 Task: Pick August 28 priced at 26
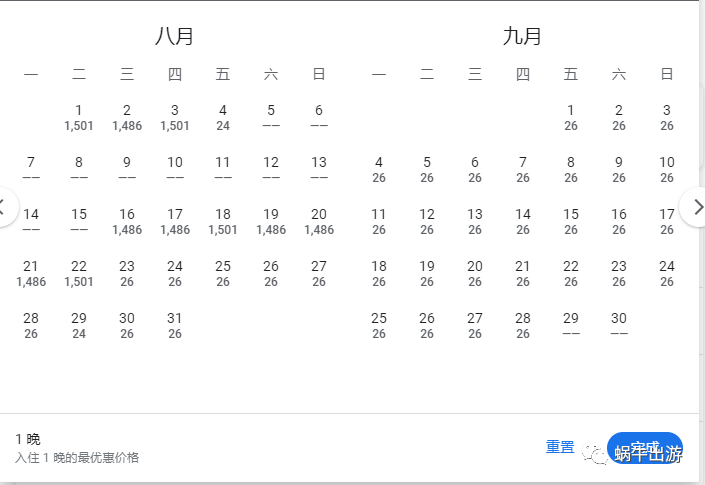pyautogui.click(x=31, y=326)
